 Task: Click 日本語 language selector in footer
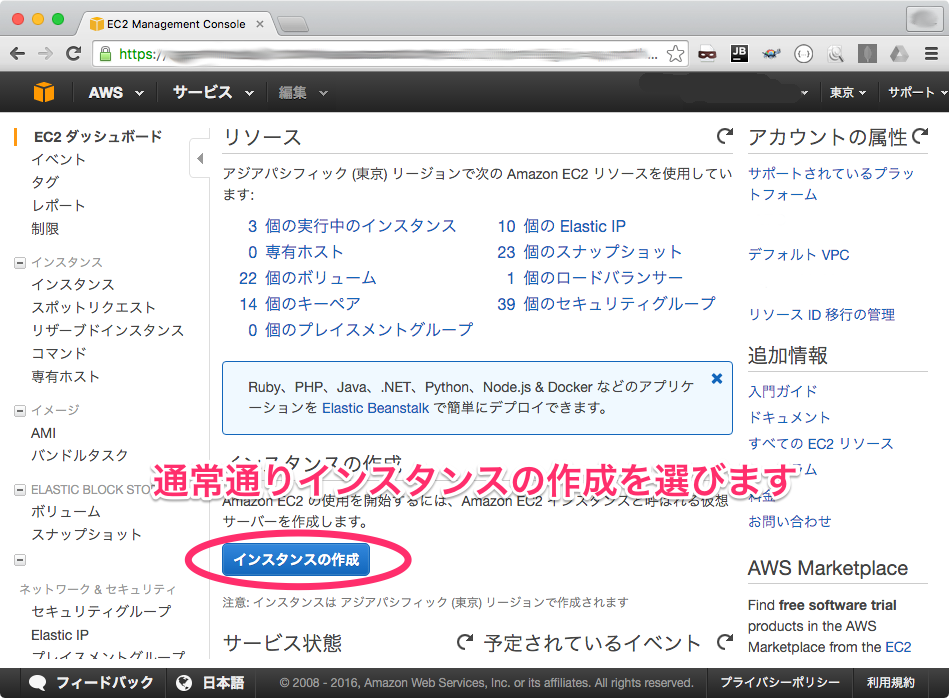point(223,683)
